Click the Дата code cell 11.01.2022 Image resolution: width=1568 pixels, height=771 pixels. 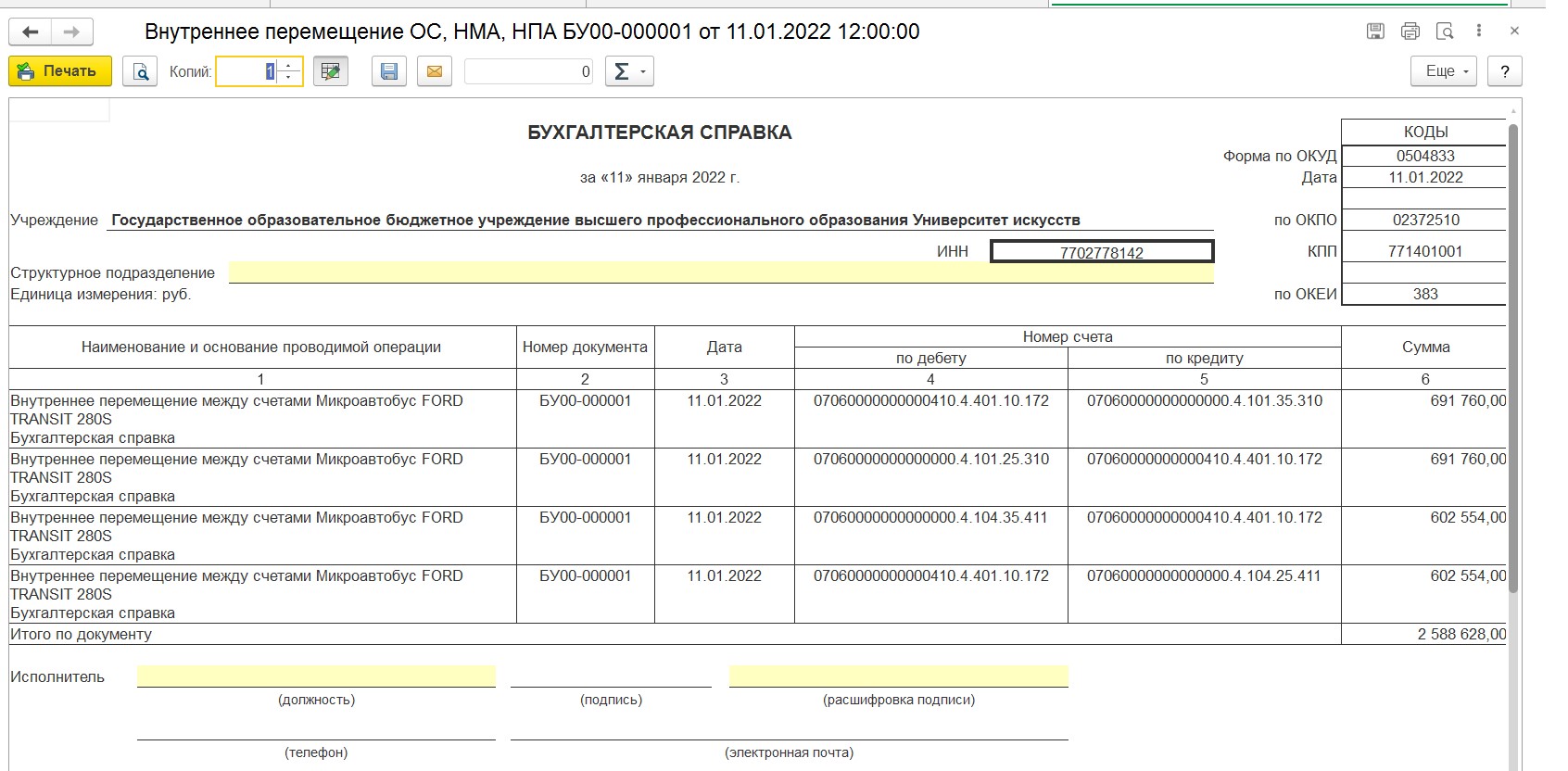click(x=1425, y=177)
